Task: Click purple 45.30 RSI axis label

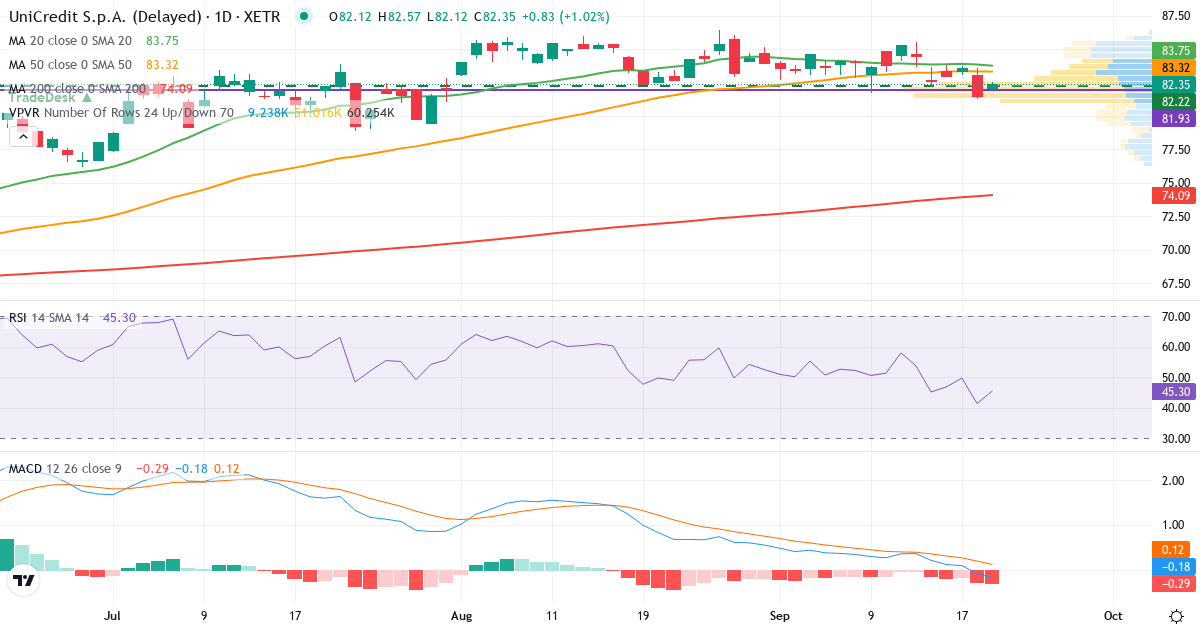Action: [x=1175, y=392]
